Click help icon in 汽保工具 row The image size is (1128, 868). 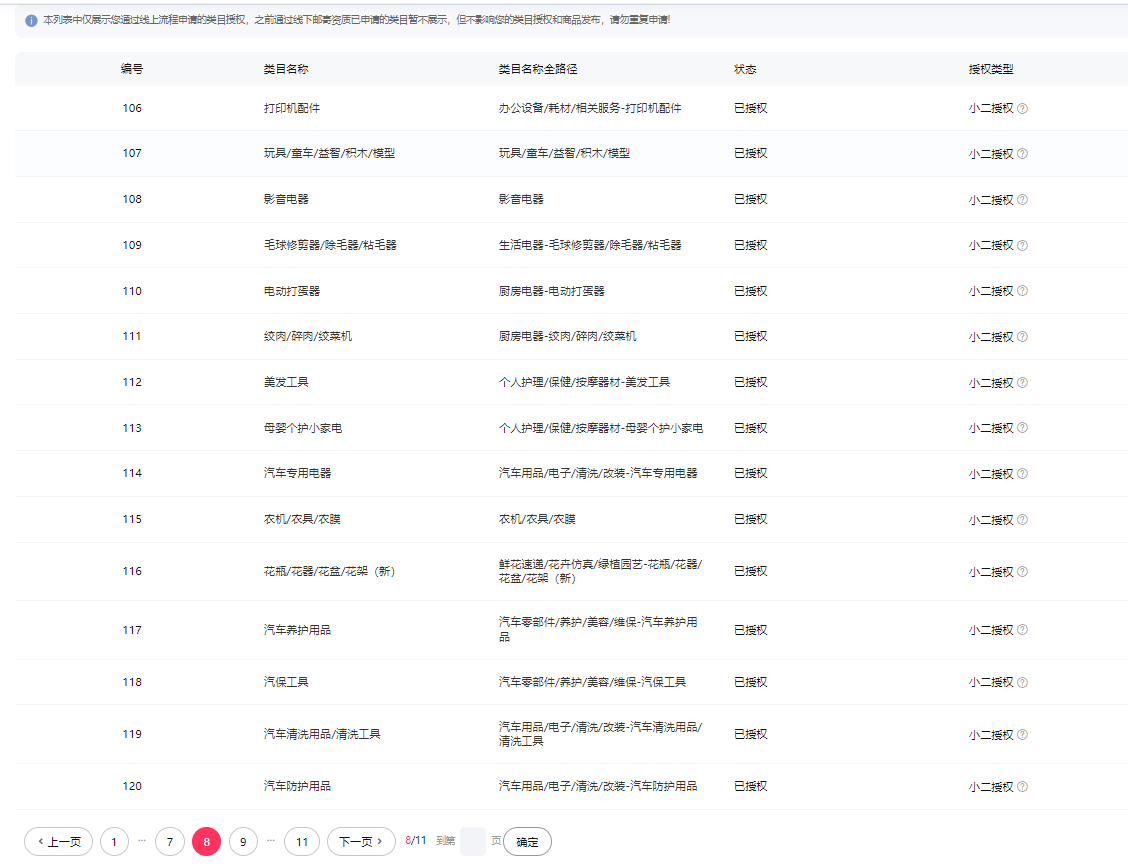click(1022, 683)
